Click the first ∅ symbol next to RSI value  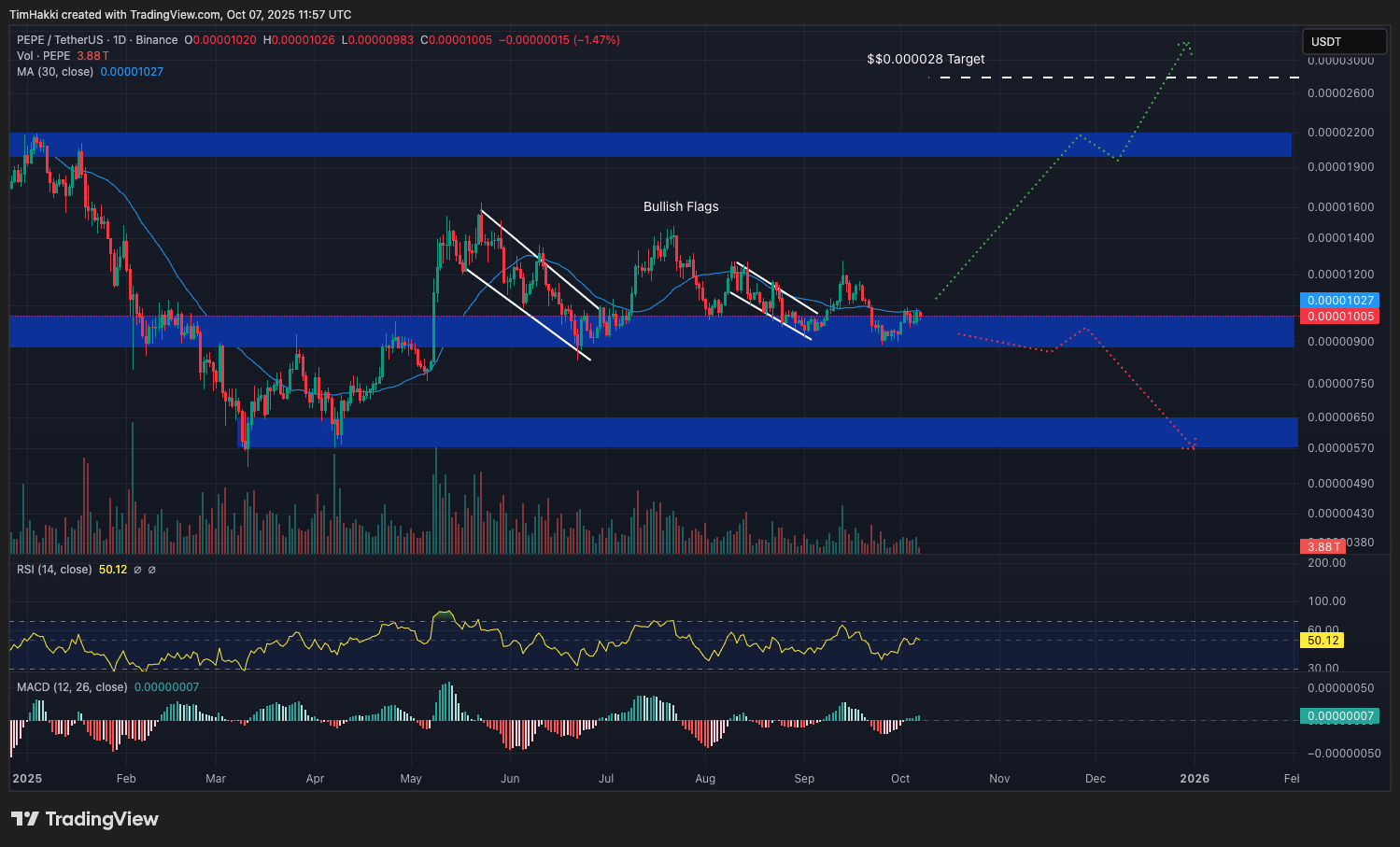137,570
